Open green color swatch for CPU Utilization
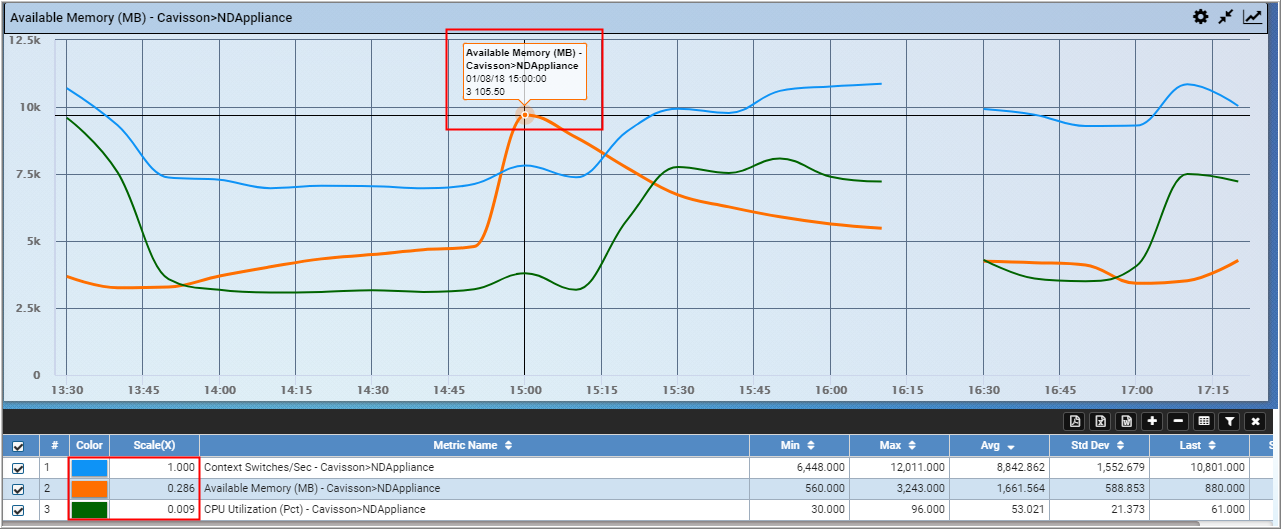Viewport: 1281px width, 529px height. pyautogui.click(x=89, y=509)
